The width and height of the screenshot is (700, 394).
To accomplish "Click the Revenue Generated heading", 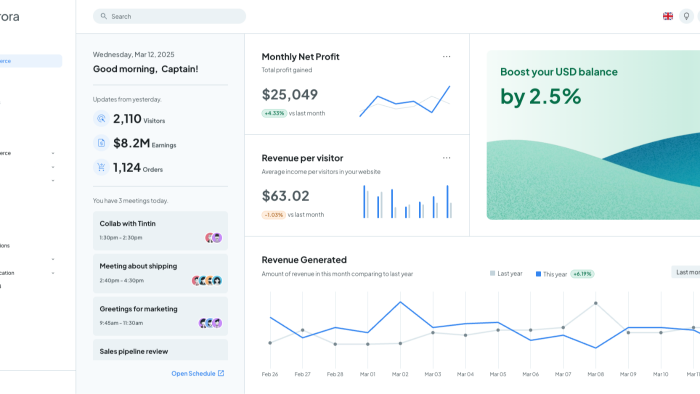I will click(304, 260).
